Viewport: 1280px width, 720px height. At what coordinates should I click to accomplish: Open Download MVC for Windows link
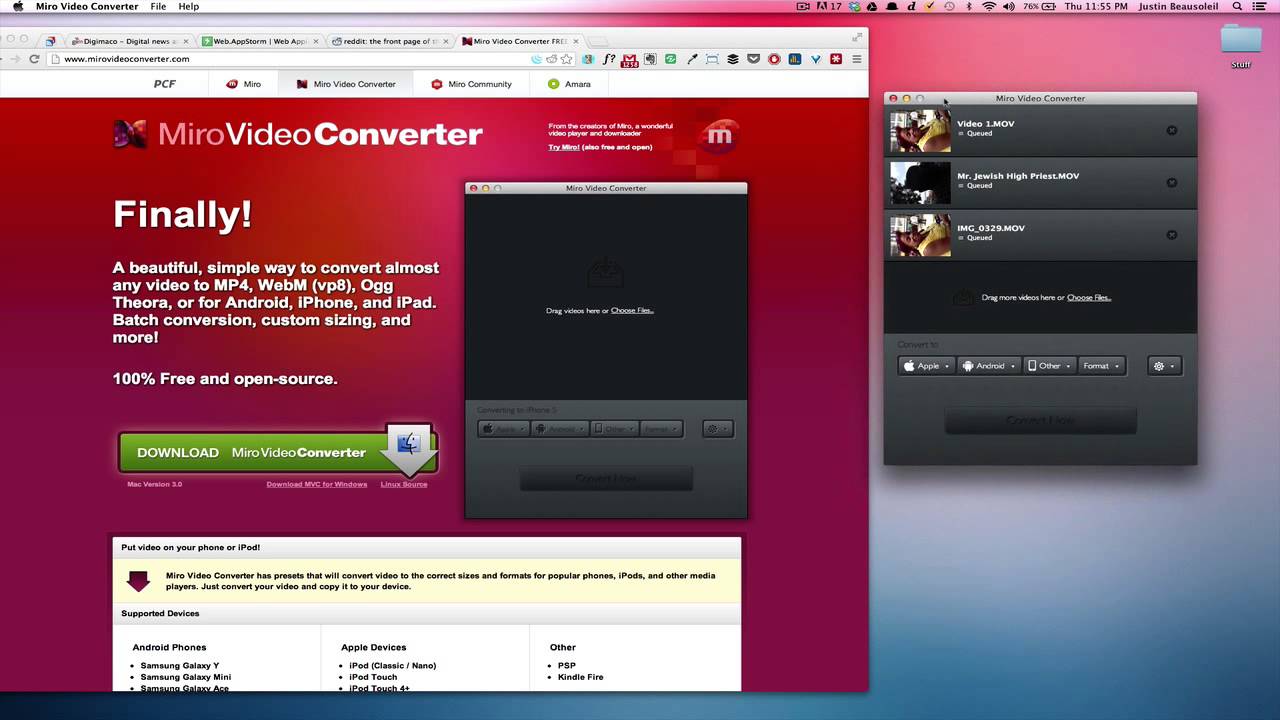(317, 484)
